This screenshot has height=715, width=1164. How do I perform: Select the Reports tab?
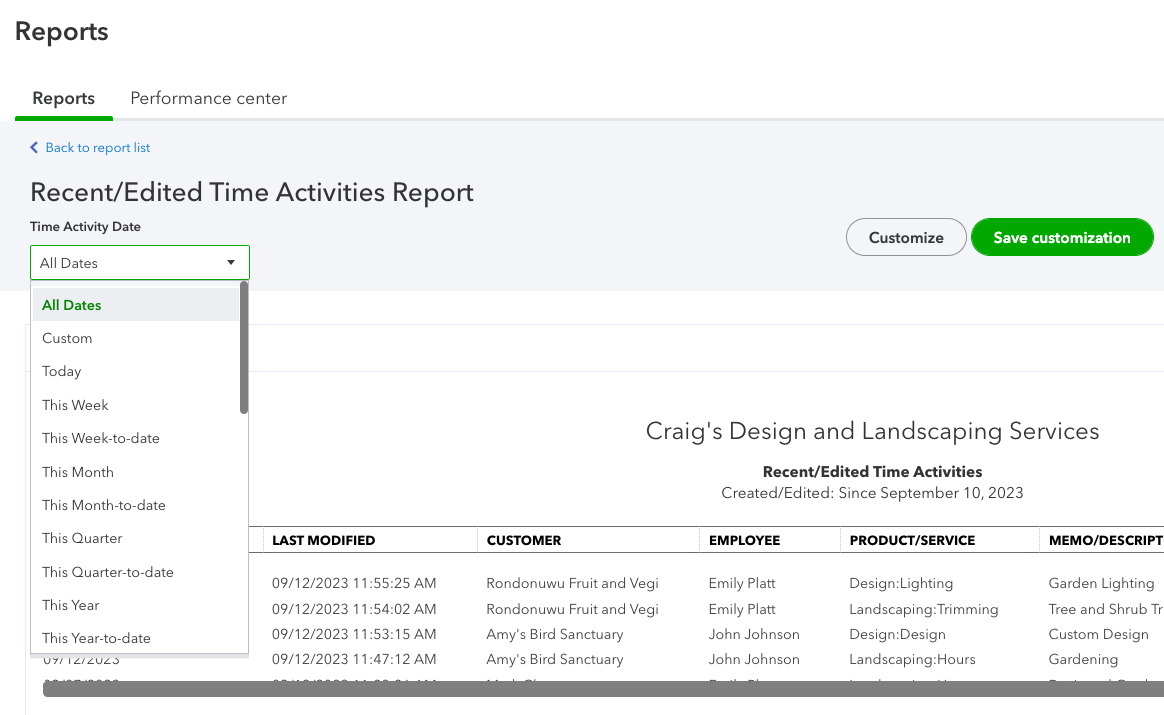coord(64,98)
